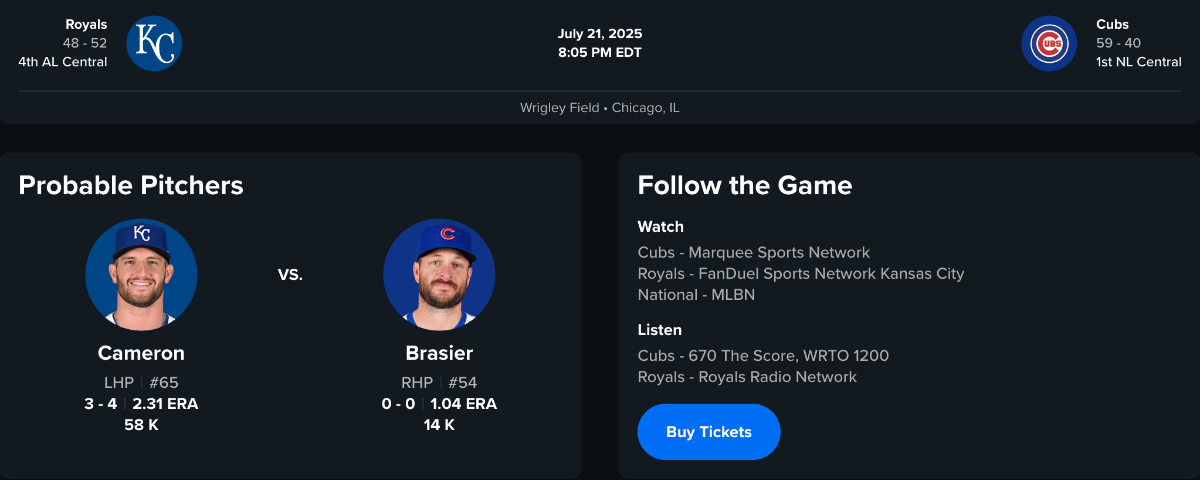1200x480 pixels.
Task: Click Cameron's 2.31 ERA stat
Action: click(x=165, y=404)
